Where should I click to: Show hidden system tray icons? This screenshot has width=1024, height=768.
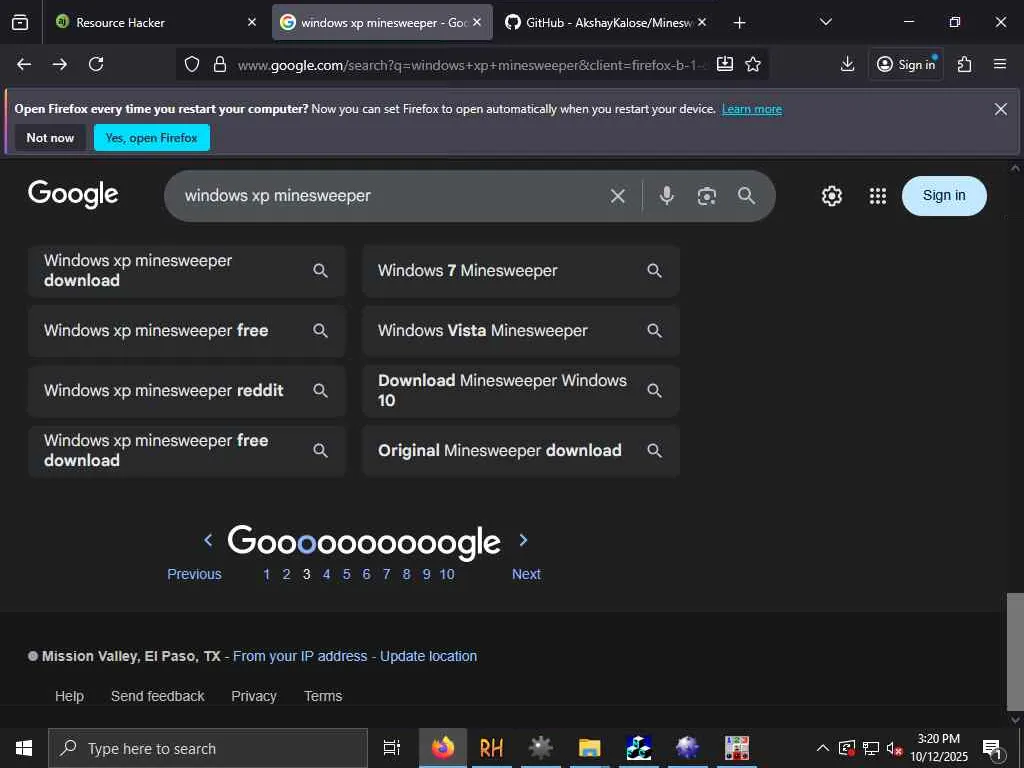tap(823, 748)
